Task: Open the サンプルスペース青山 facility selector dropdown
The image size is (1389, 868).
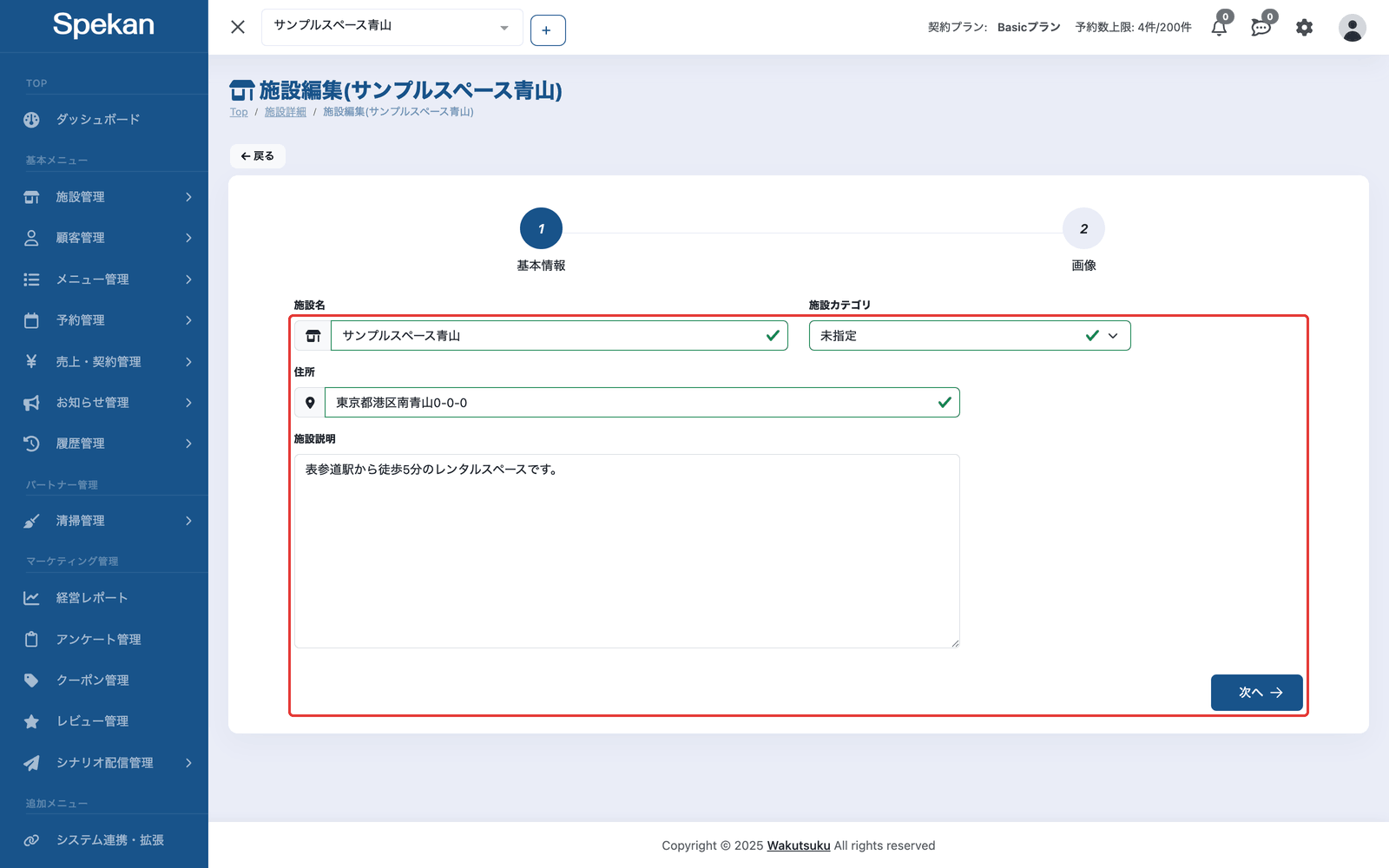Action: coord(392,28)
